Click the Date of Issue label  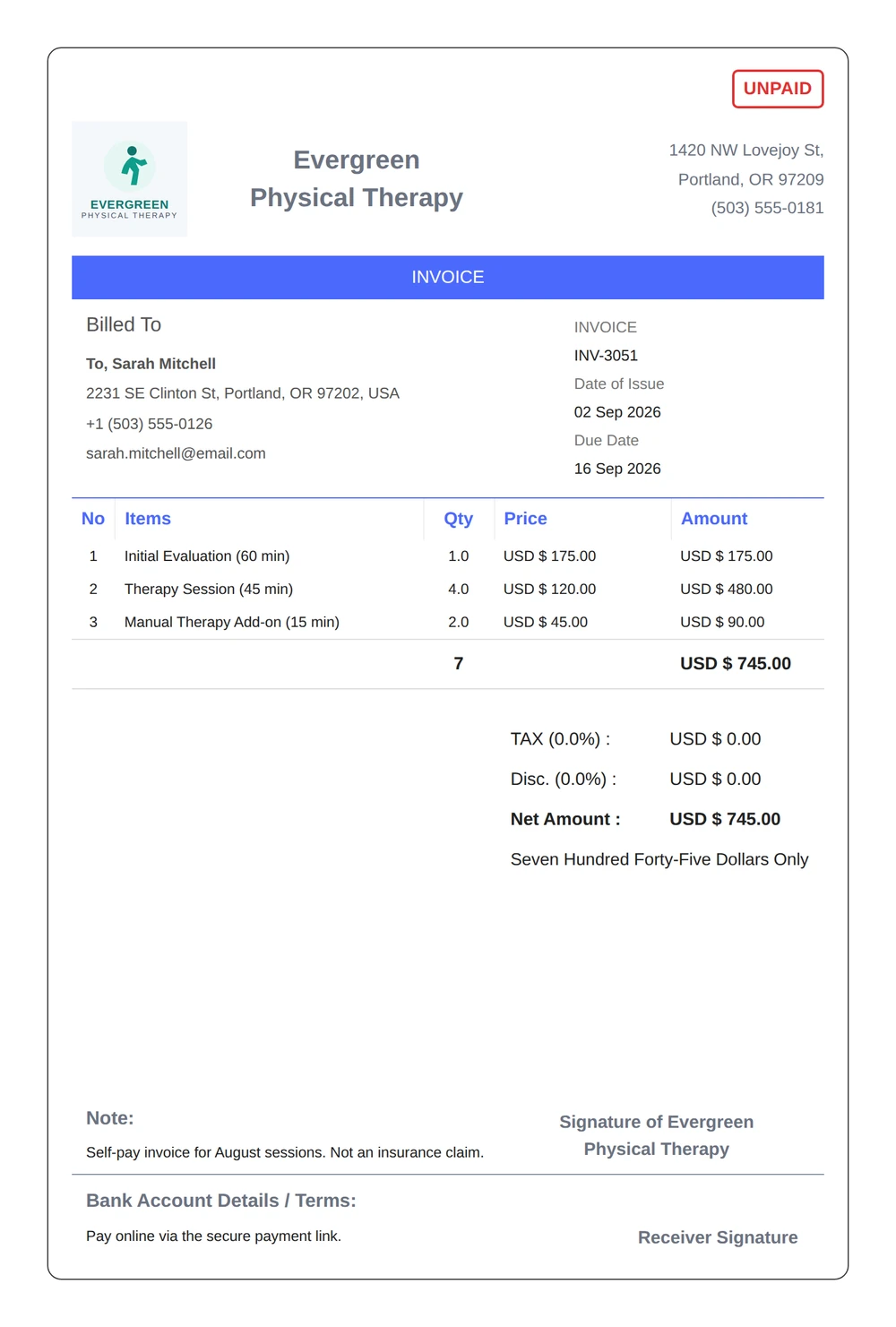tap(619, 383)
